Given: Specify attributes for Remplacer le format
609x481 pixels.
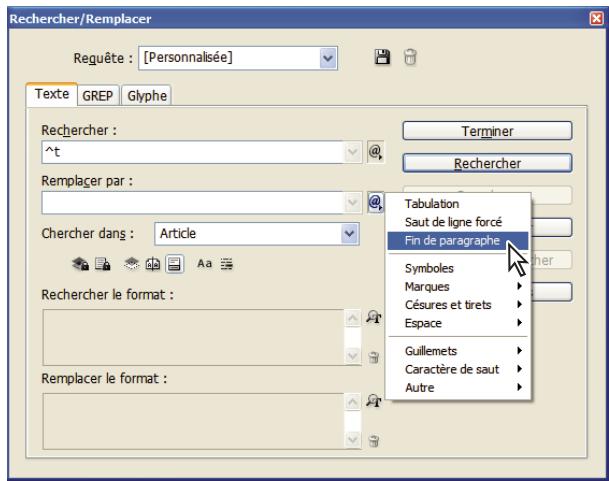Looking at the screenshot, I should click(374, 401).
